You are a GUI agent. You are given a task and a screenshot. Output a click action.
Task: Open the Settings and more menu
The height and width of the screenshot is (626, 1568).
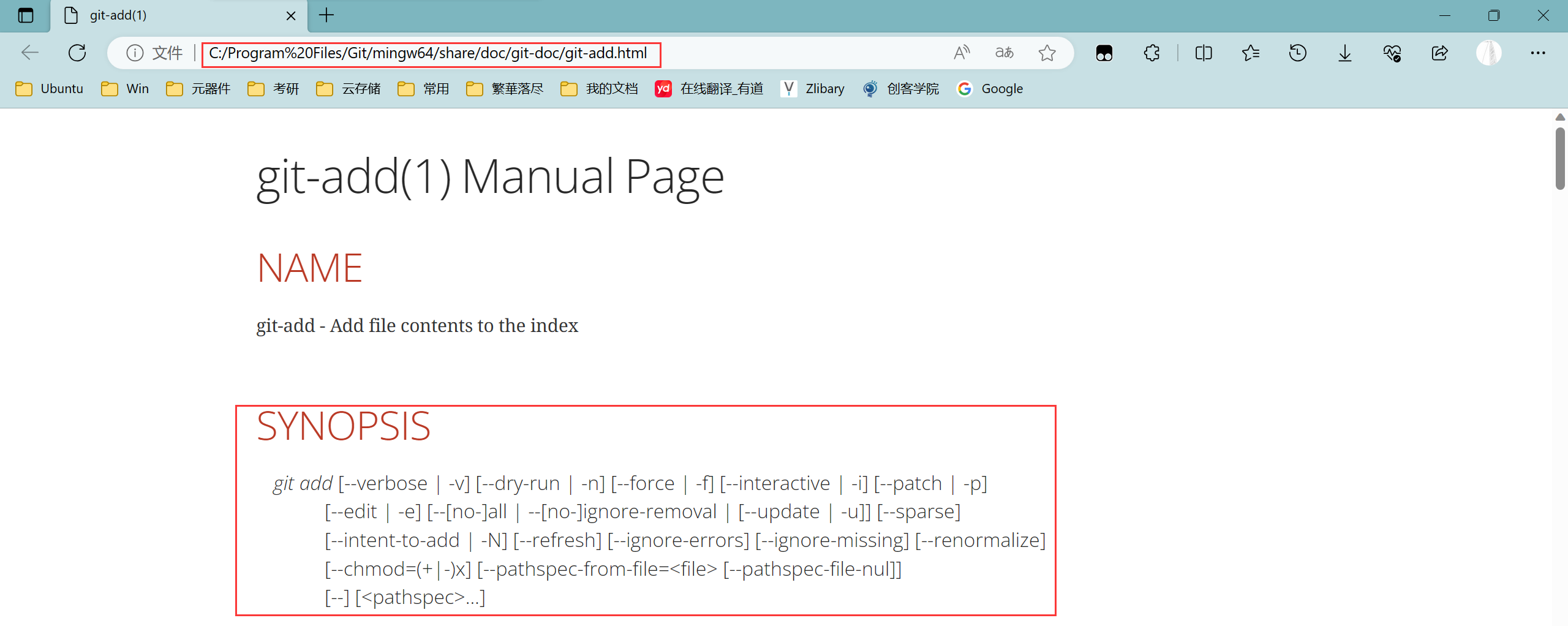1538,53
